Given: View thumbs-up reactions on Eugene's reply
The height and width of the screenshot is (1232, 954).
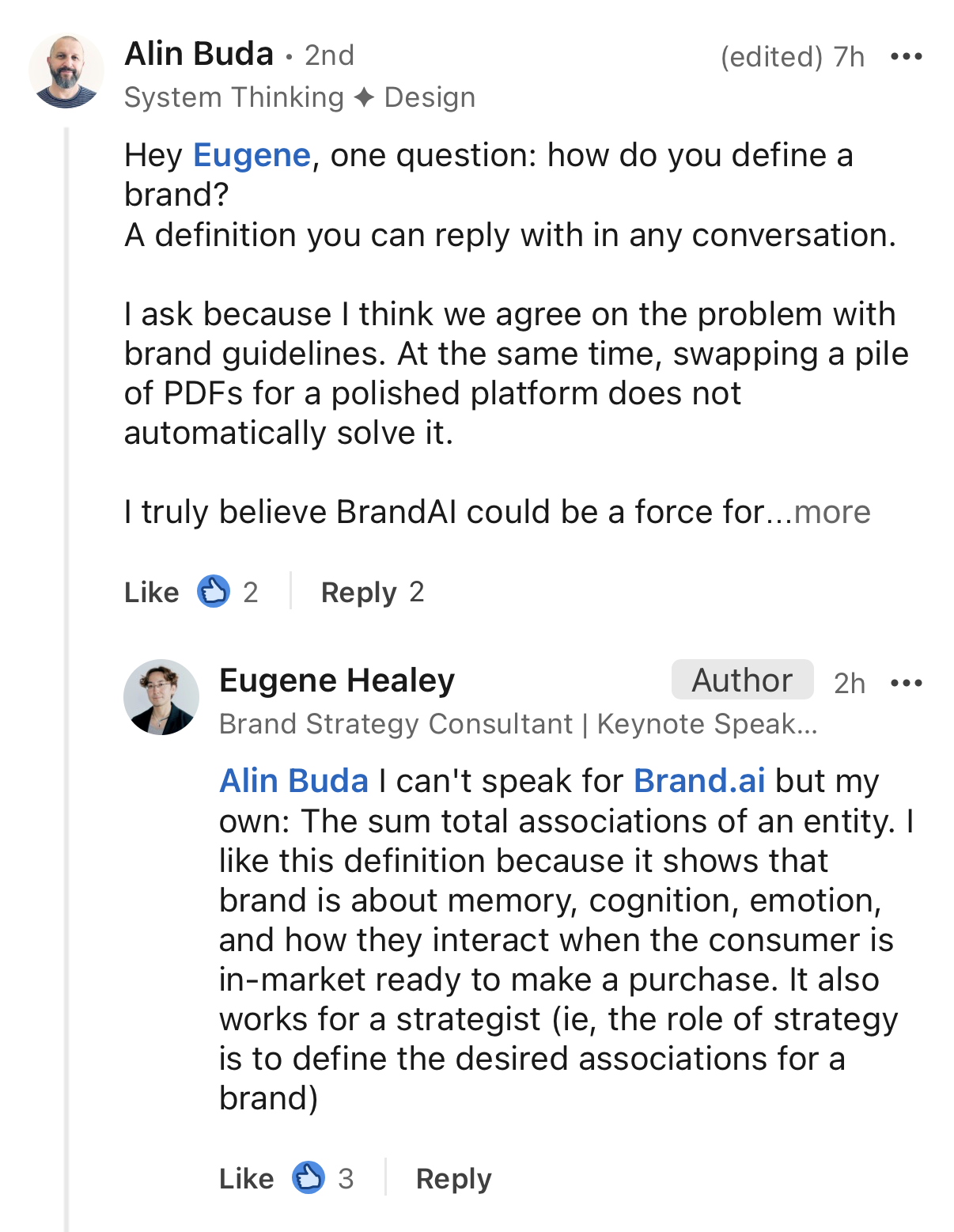Looking at the screenshot, I should 308,1177.
